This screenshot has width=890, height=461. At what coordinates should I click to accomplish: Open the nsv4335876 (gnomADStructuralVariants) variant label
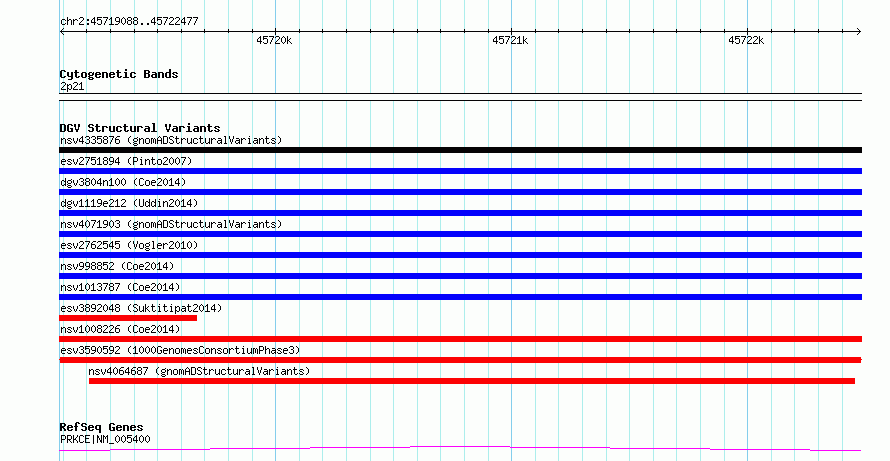pyautogui.click(x=171, y=140)
